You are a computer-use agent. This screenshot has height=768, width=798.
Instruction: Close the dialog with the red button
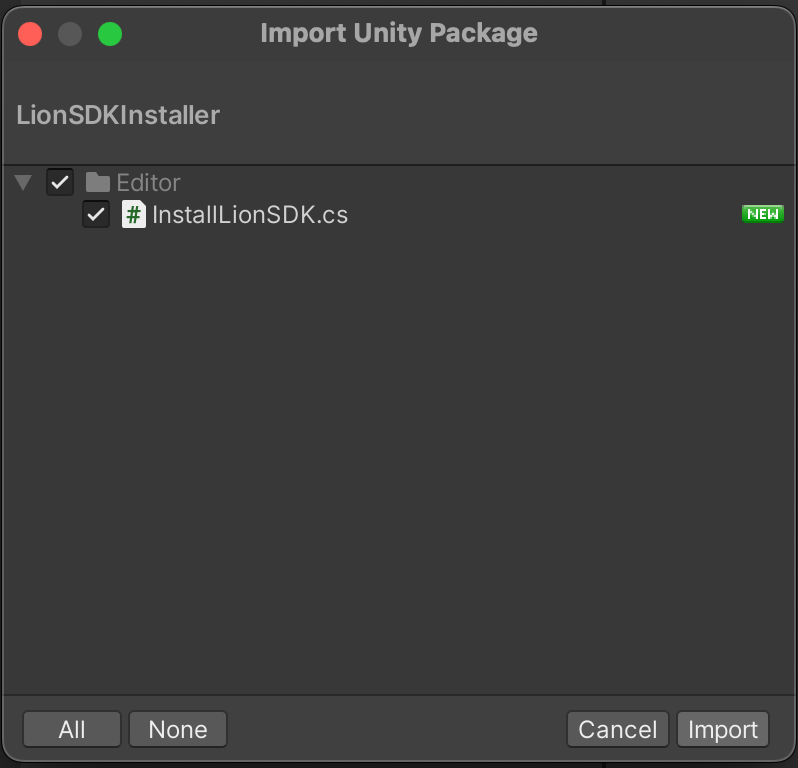30,34
